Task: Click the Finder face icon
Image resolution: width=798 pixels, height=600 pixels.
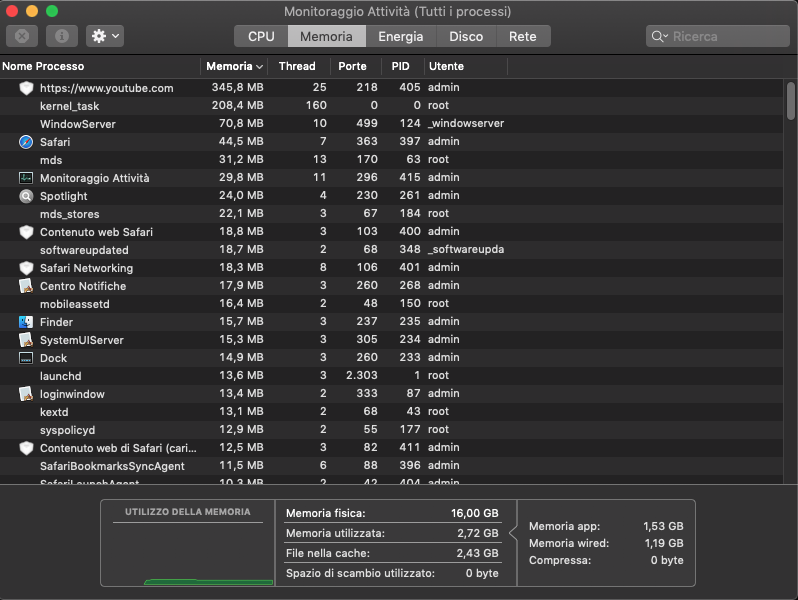Action: [x=26, y=322]
